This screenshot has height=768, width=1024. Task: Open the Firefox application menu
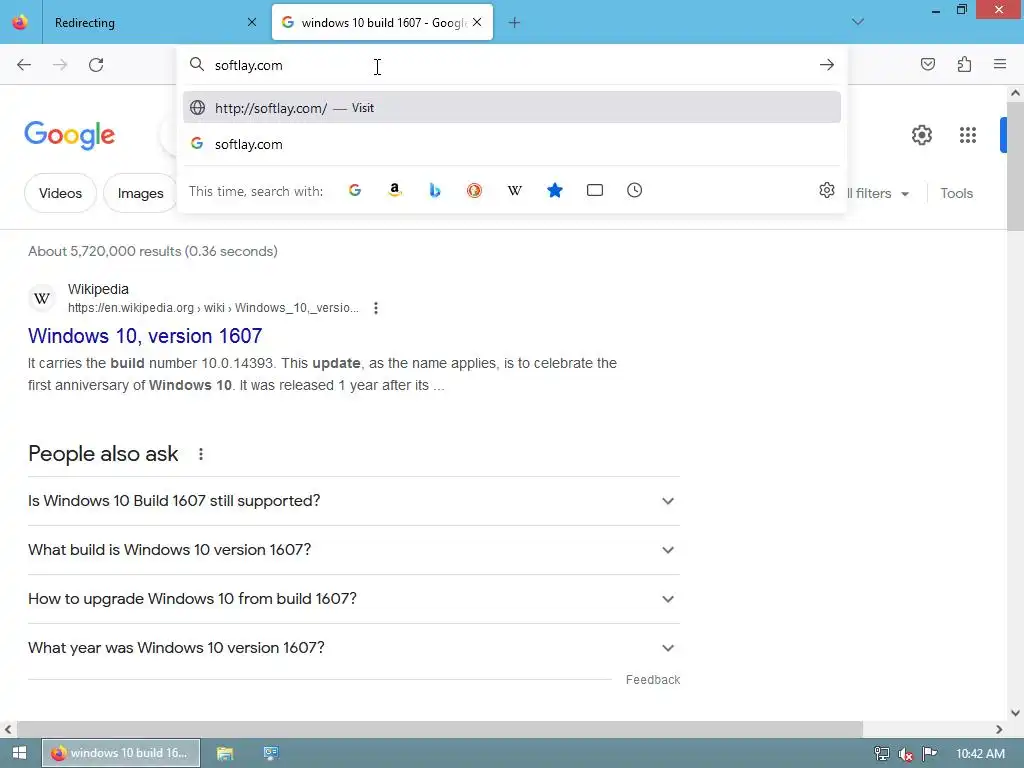pos(1000,64)
